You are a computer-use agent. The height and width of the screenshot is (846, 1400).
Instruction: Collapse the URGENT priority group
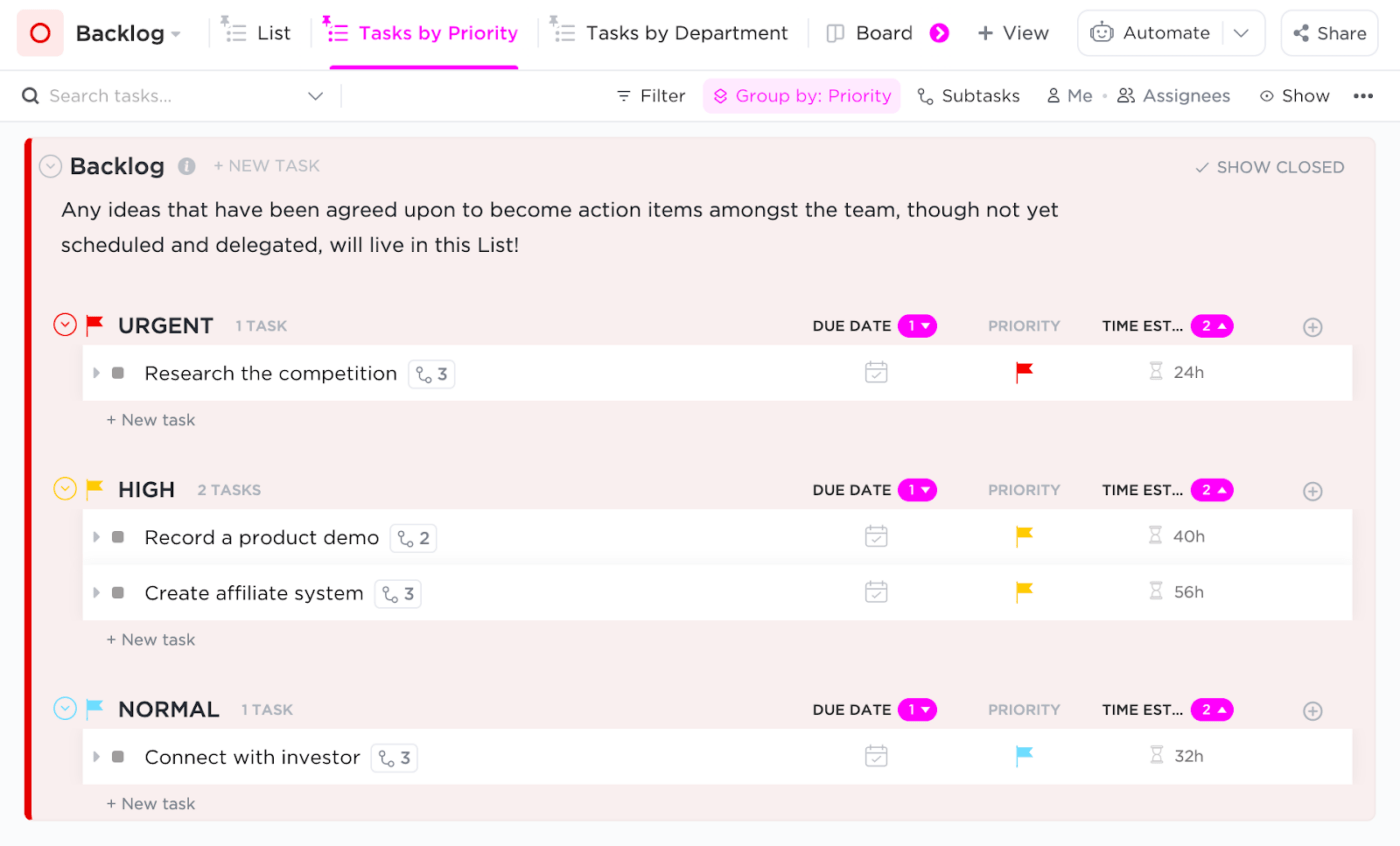pyautogui.click(x=64, y=324)
